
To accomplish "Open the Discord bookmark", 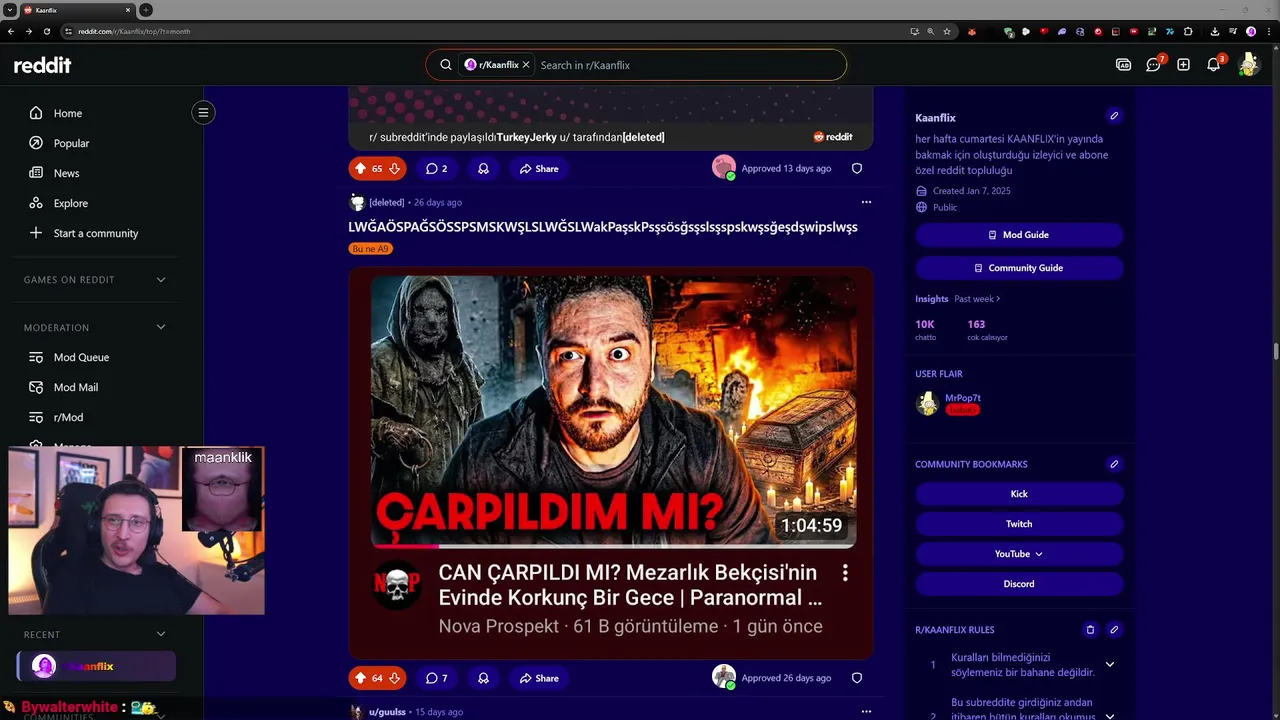I will tap(1019, 584).
